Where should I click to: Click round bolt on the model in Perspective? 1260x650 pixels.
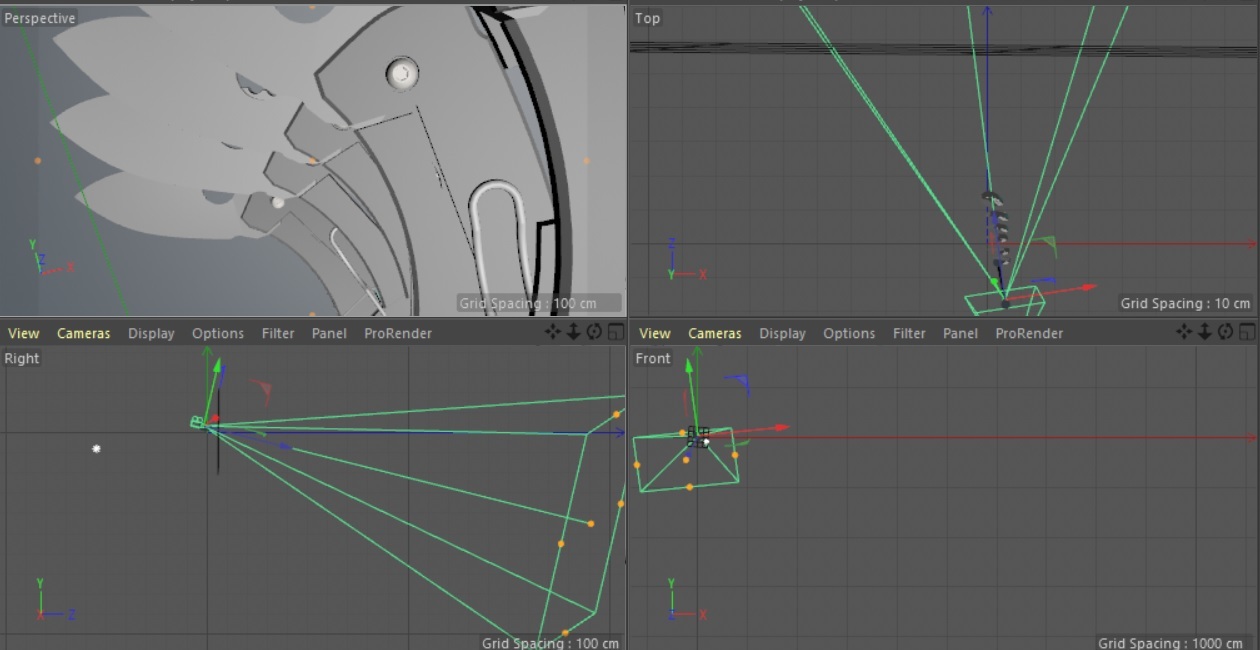pyautogui.click(x=402, y=72)
